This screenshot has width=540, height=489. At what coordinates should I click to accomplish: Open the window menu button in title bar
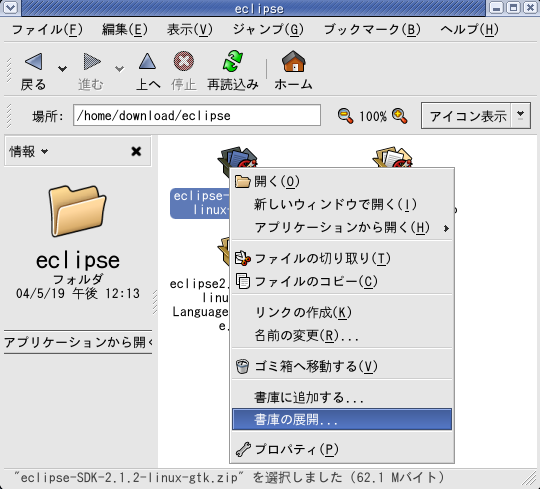[10, 7]
